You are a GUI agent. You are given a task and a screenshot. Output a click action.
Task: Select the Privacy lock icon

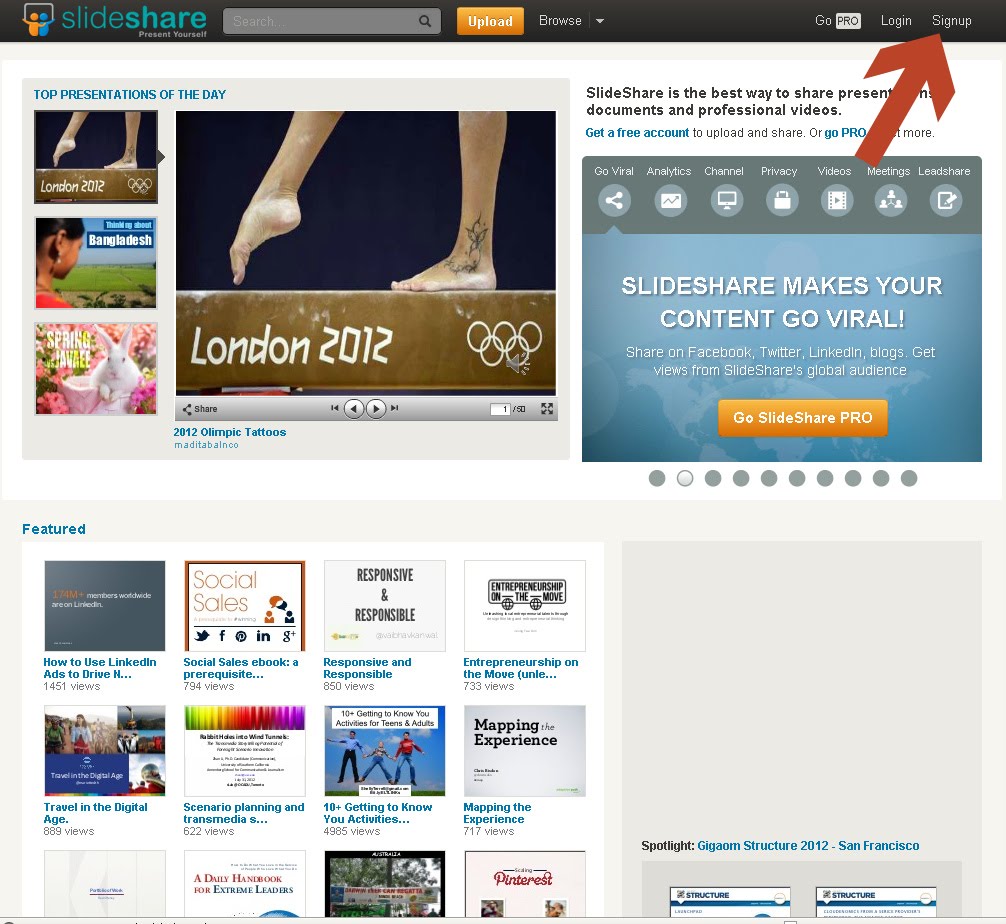pos(782,200)
